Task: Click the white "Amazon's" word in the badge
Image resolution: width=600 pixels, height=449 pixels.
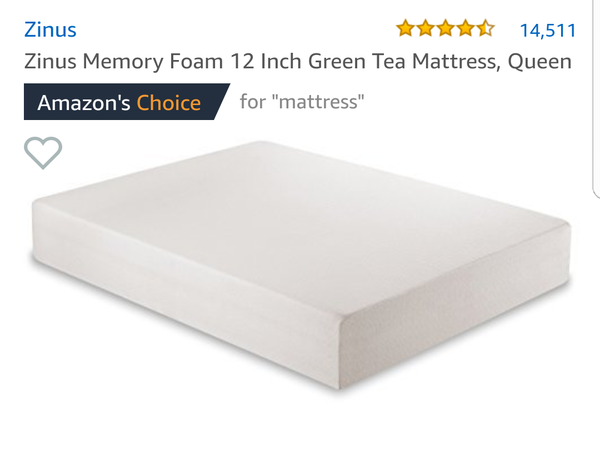Action: [84, 103]
